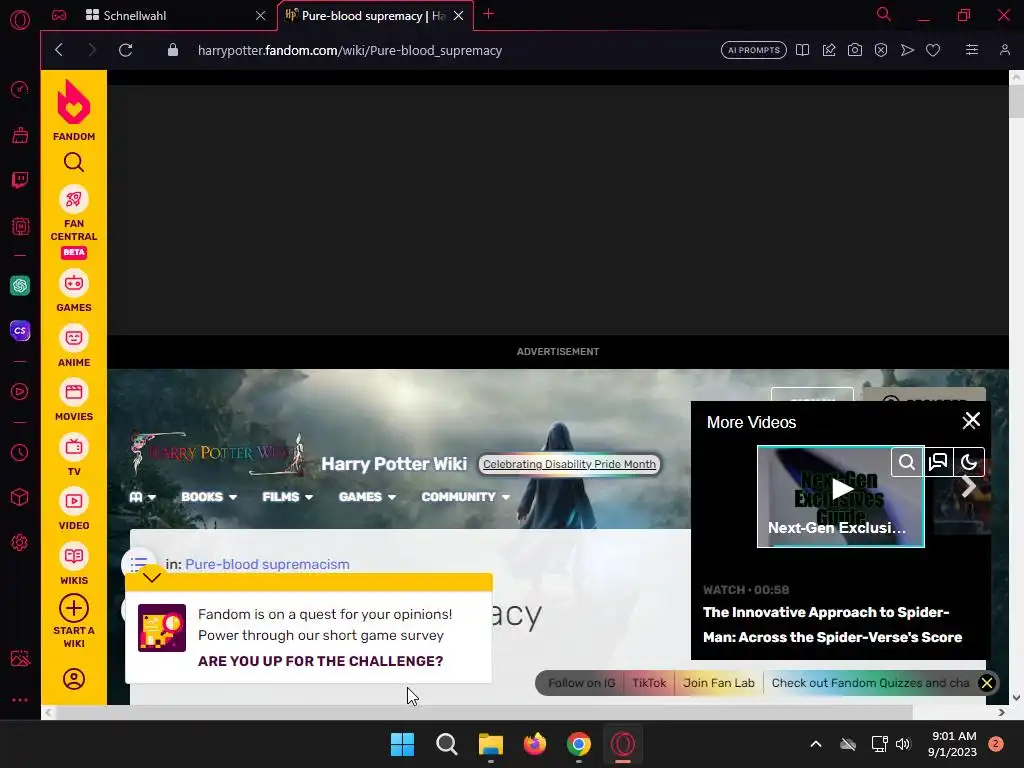Click Join Fan Lab link
The image size is (1024, 768).
click(x=718, y=683)
